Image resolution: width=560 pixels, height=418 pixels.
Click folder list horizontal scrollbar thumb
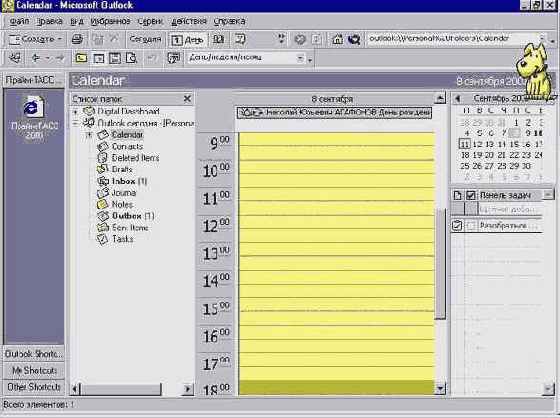click(120, 389)
